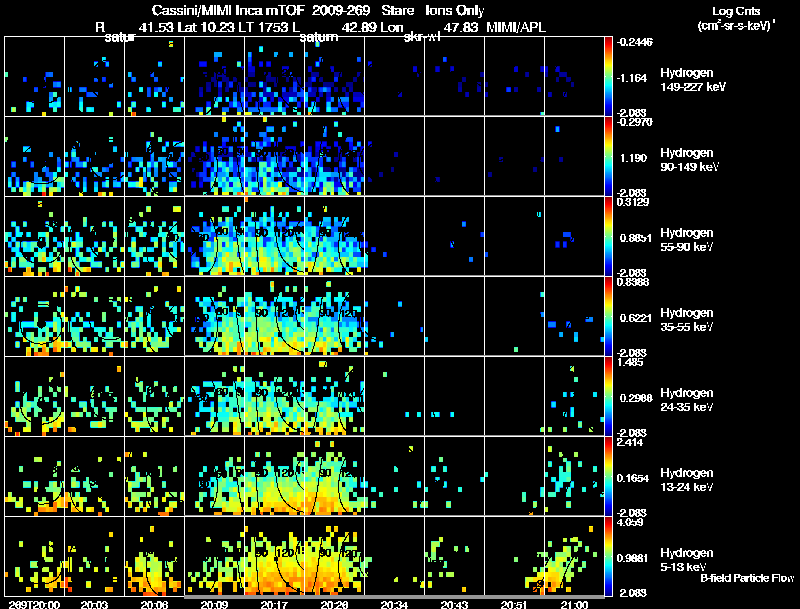
Task: Click the '20:26' time axis label
Action: (334, 604)
